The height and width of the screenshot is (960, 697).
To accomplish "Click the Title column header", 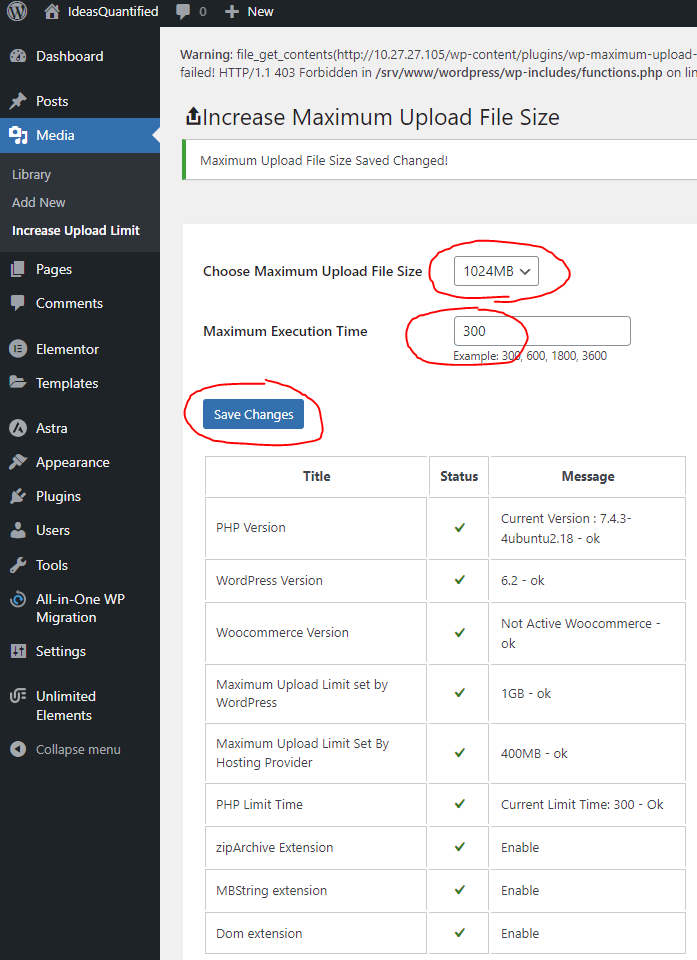I will click(316, 476).
